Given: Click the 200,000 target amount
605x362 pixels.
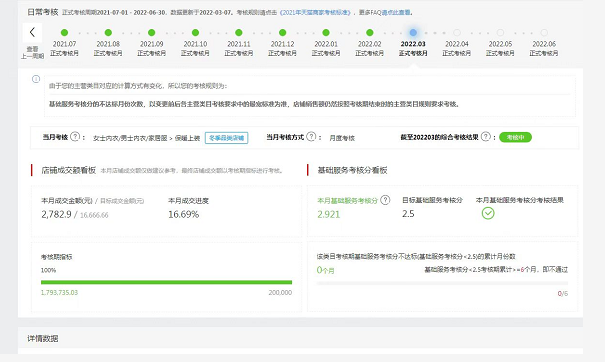Looking at the screenshot, I should 280,293.
